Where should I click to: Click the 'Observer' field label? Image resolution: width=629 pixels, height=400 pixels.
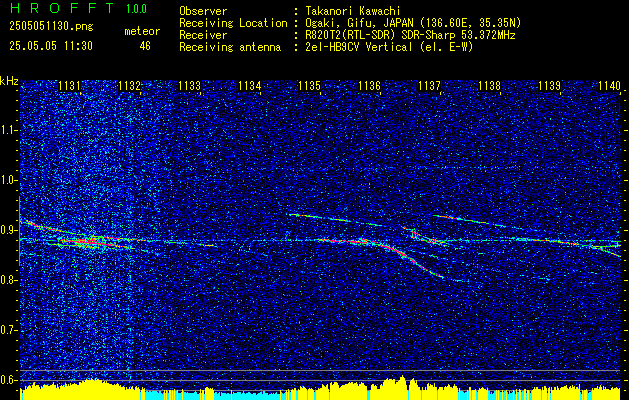click(x=203, y=11)
